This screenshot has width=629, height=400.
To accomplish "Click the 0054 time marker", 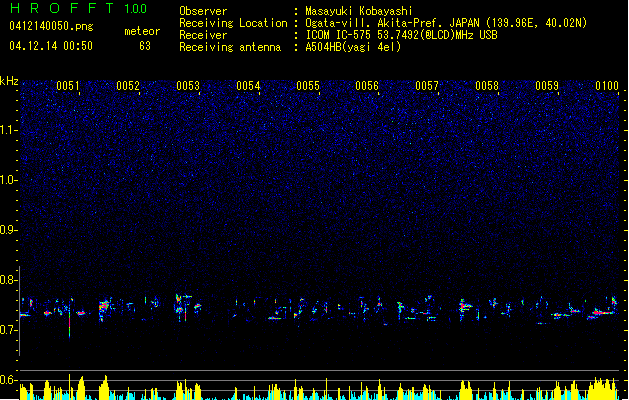I will tap(248, 85).
